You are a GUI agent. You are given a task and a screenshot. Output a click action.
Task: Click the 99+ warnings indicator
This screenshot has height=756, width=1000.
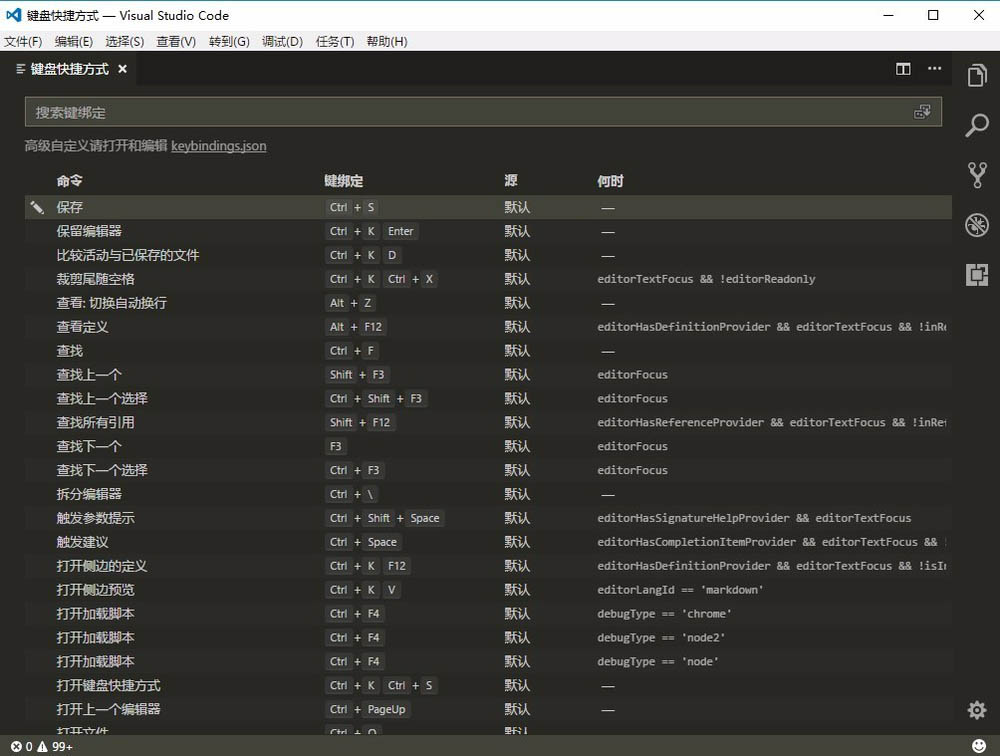(x=53, y=746)
